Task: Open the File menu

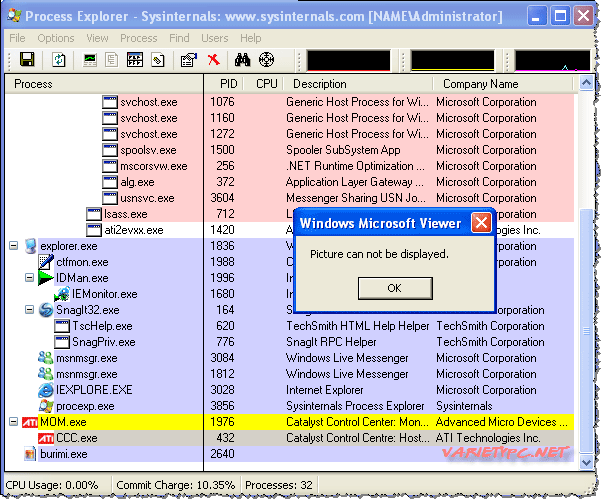Action: [x=17, y=38]
